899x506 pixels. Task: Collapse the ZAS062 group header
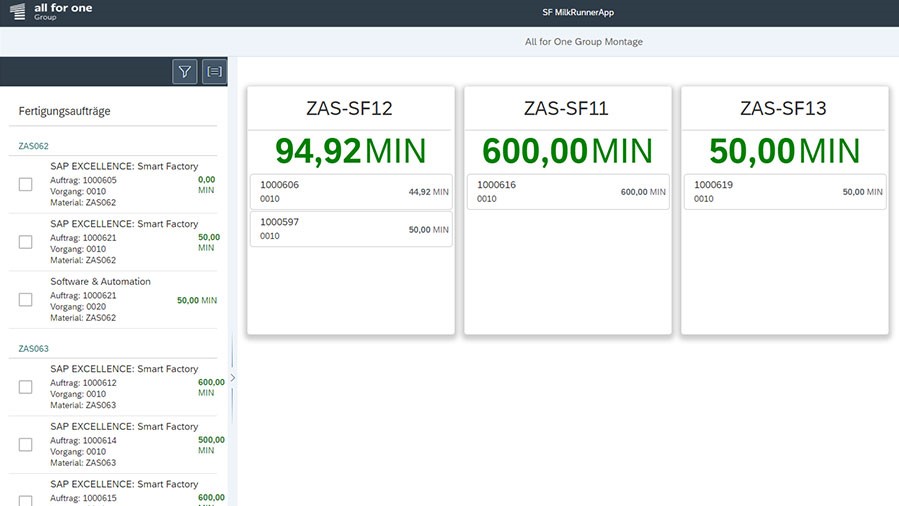pos(34,146)
